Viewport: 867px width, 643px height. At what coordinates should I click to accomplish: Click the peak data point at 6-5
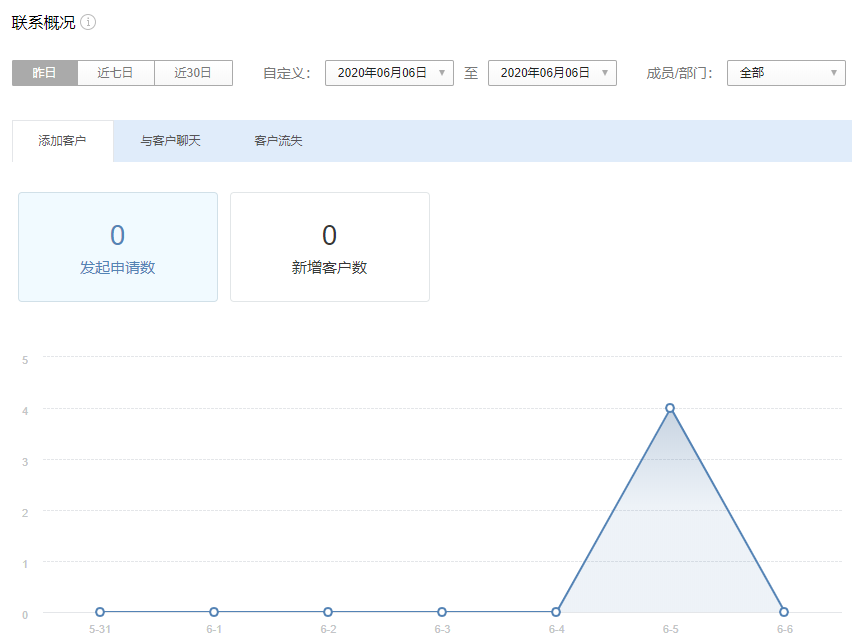[x=670, y=408]
